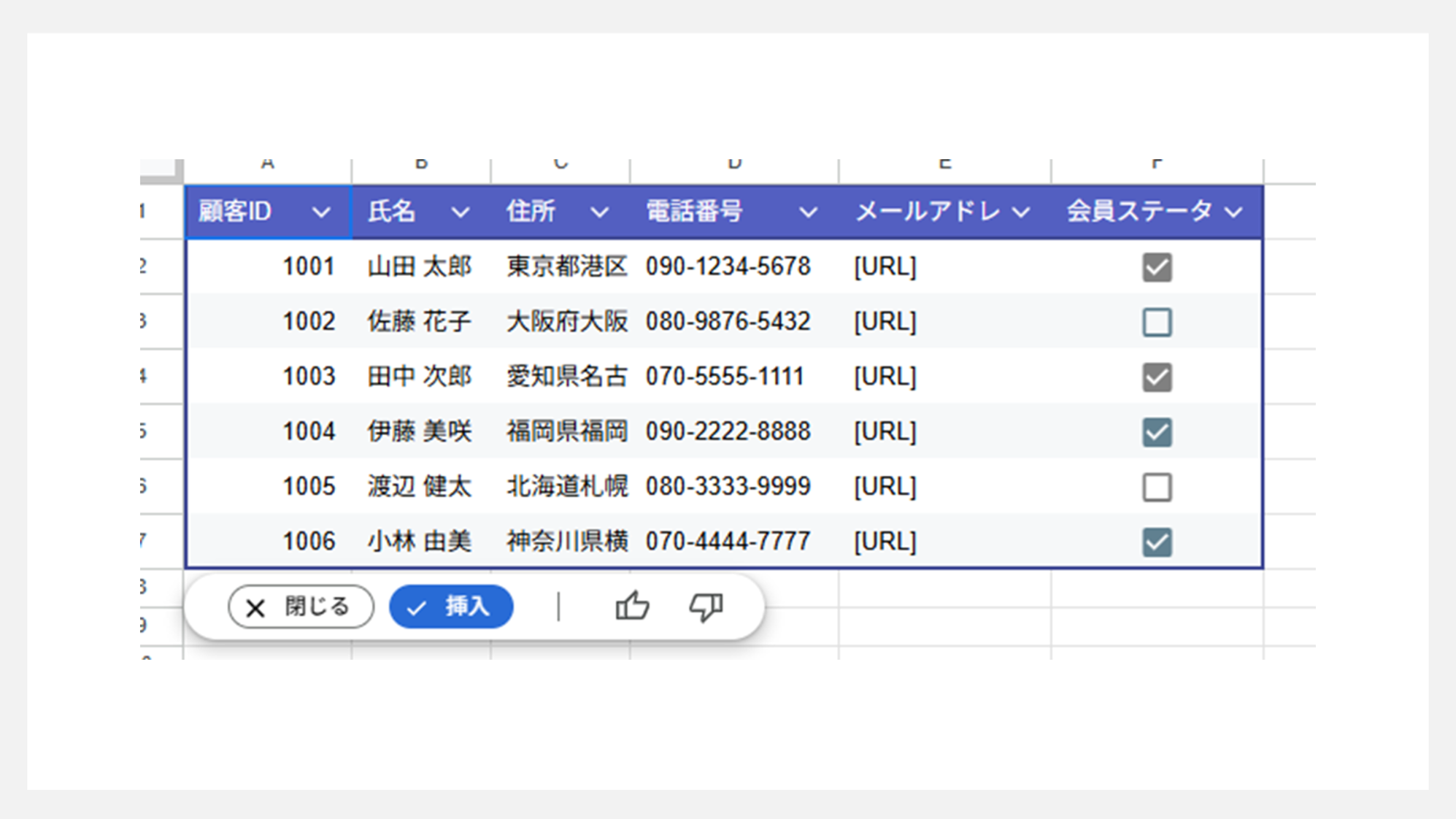Select the address cell 大阪府大阪

(561, 321)
